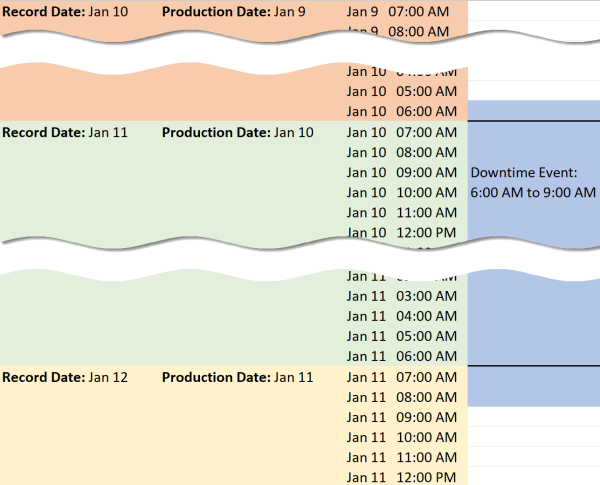
Task: Click the Jan 11 12:00 PM cell
Action: (x=402, y=477)
